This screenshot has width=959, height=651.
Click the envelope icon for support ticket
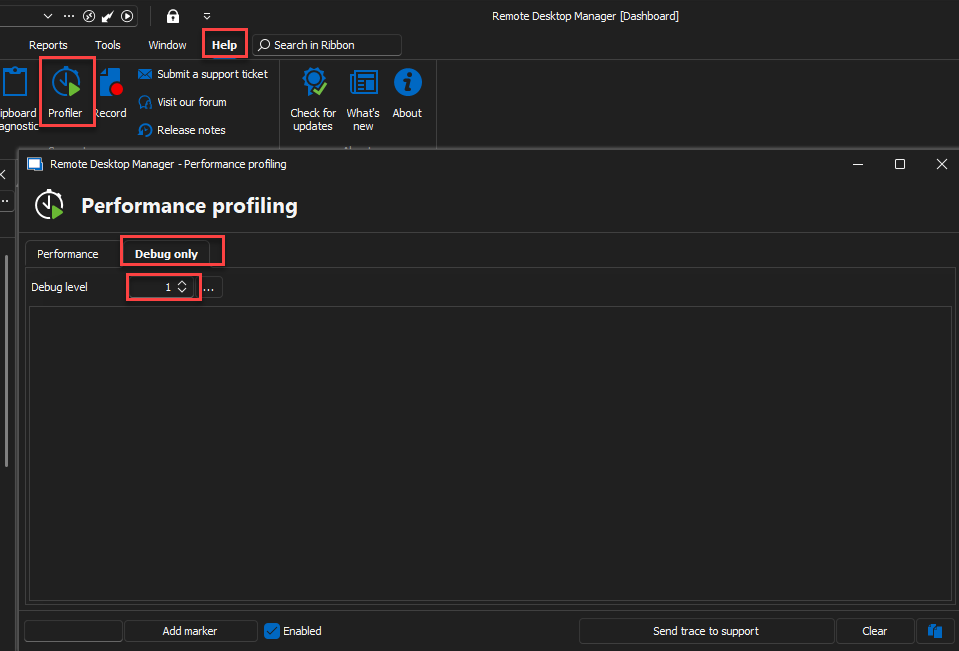click(x=145, y=74)
